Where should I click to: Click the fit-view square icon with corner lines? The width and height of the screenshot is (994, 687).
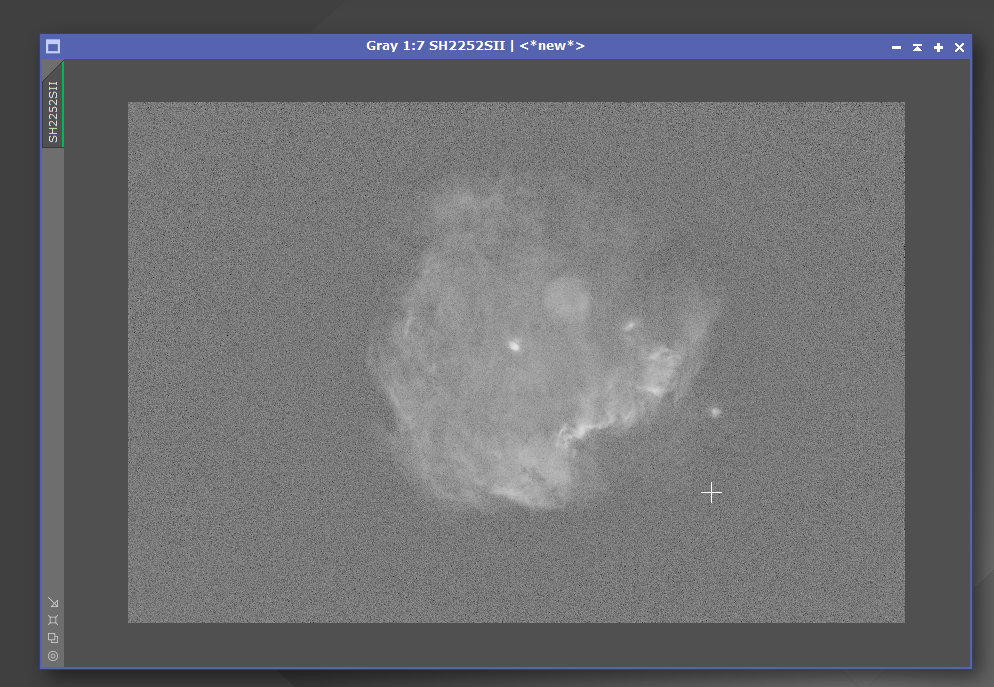pos(53,620)
